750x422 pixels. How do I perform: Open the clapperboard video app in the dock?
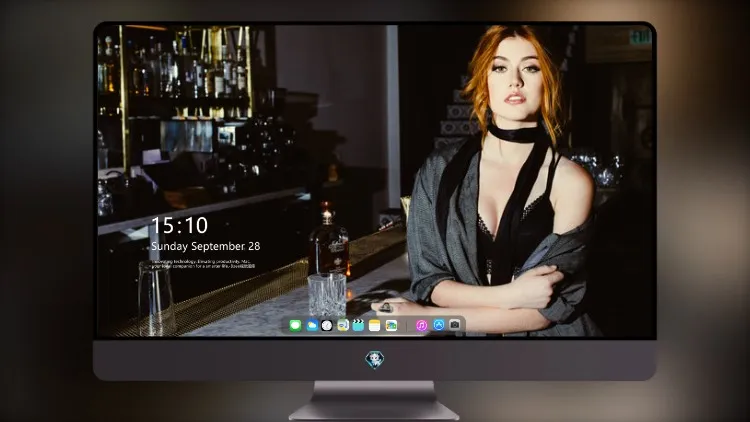coord(358,325)
